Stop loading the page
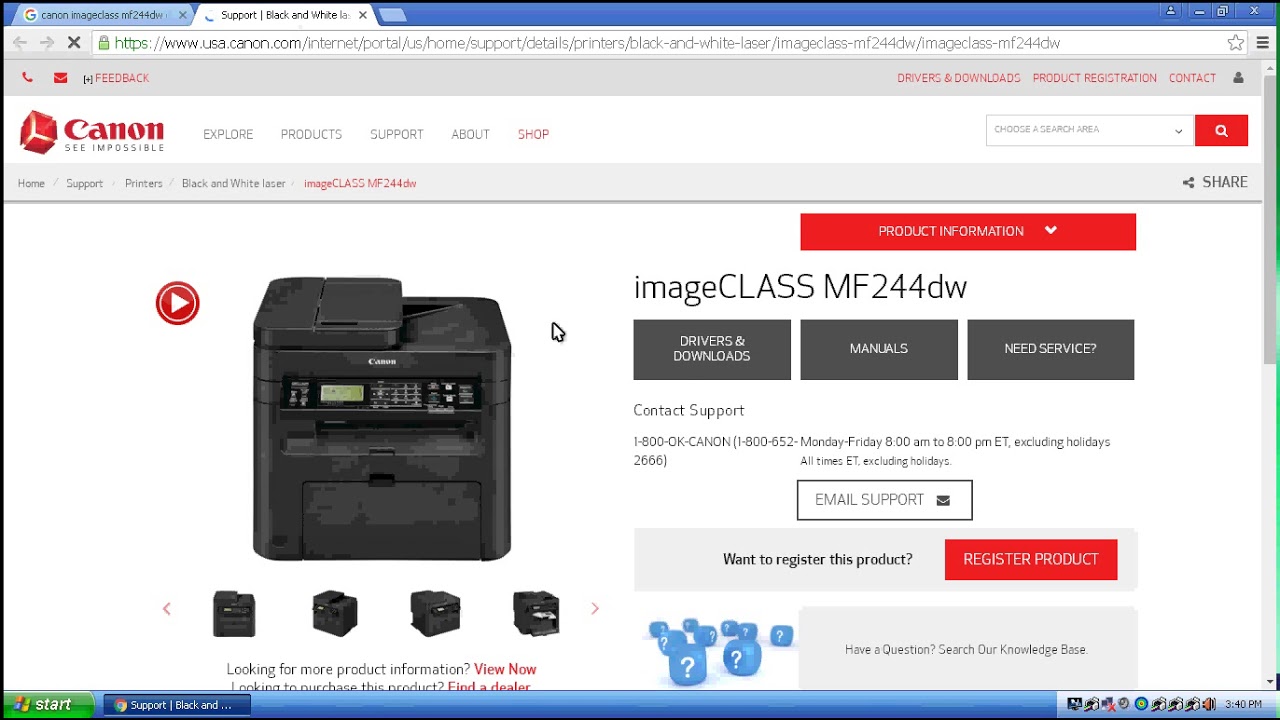Viewport: 1280px width, 720px height. [74, 43]
